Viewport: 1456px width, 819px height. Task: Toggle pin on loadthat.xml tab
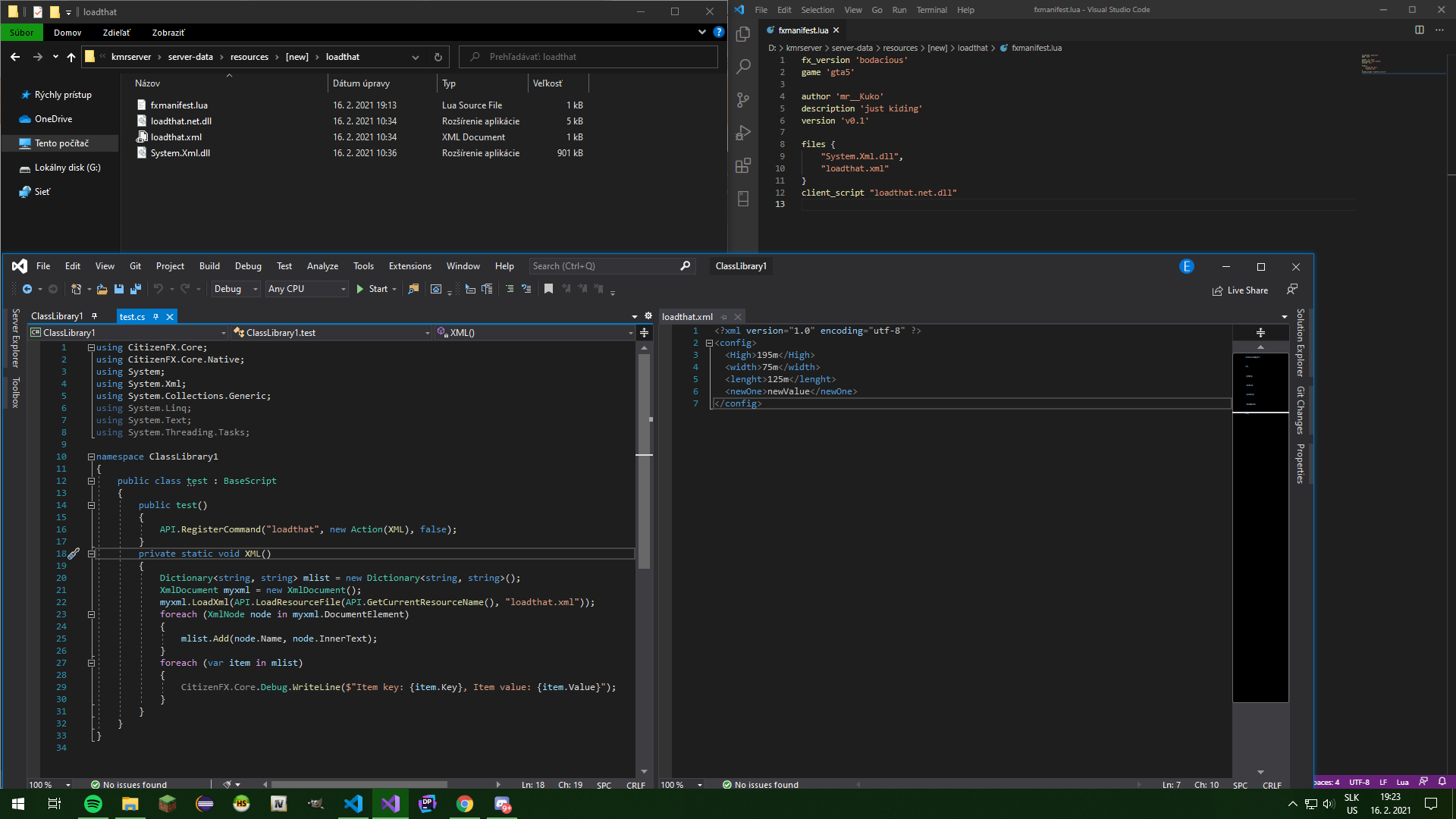coord(724,317)
